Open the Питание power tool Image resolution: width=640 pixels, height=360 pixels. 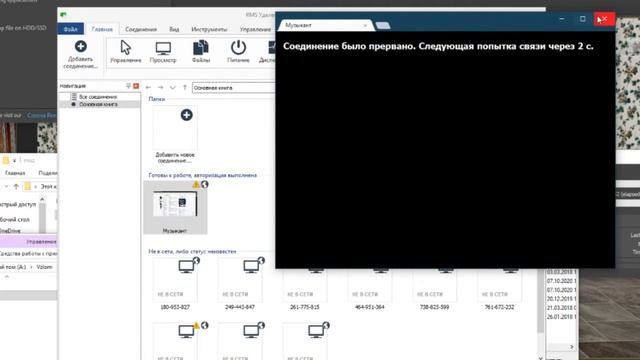pos(238,52)
